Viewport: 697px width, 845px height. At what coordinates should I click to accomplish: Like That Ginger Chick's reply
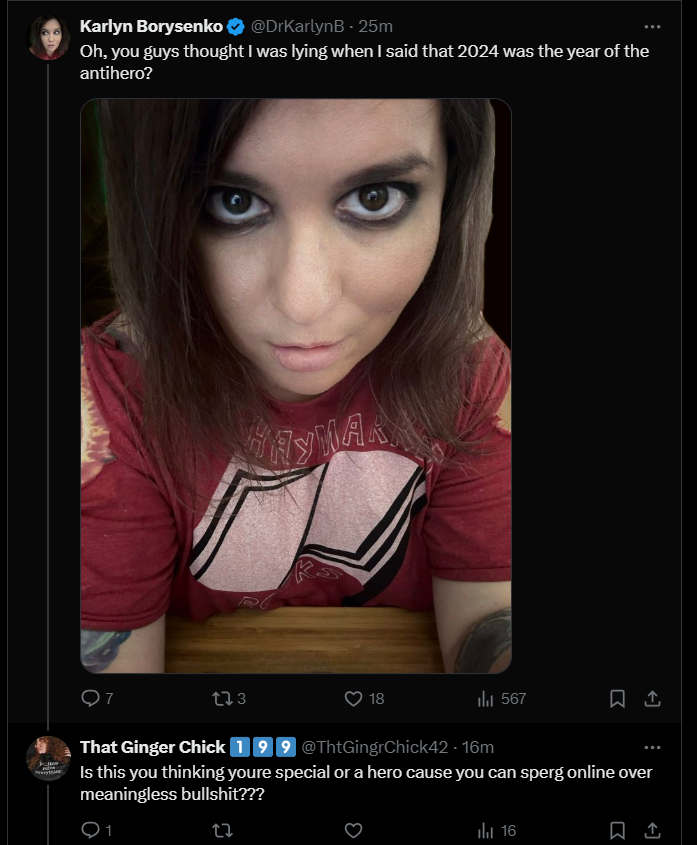coord(353,830)
